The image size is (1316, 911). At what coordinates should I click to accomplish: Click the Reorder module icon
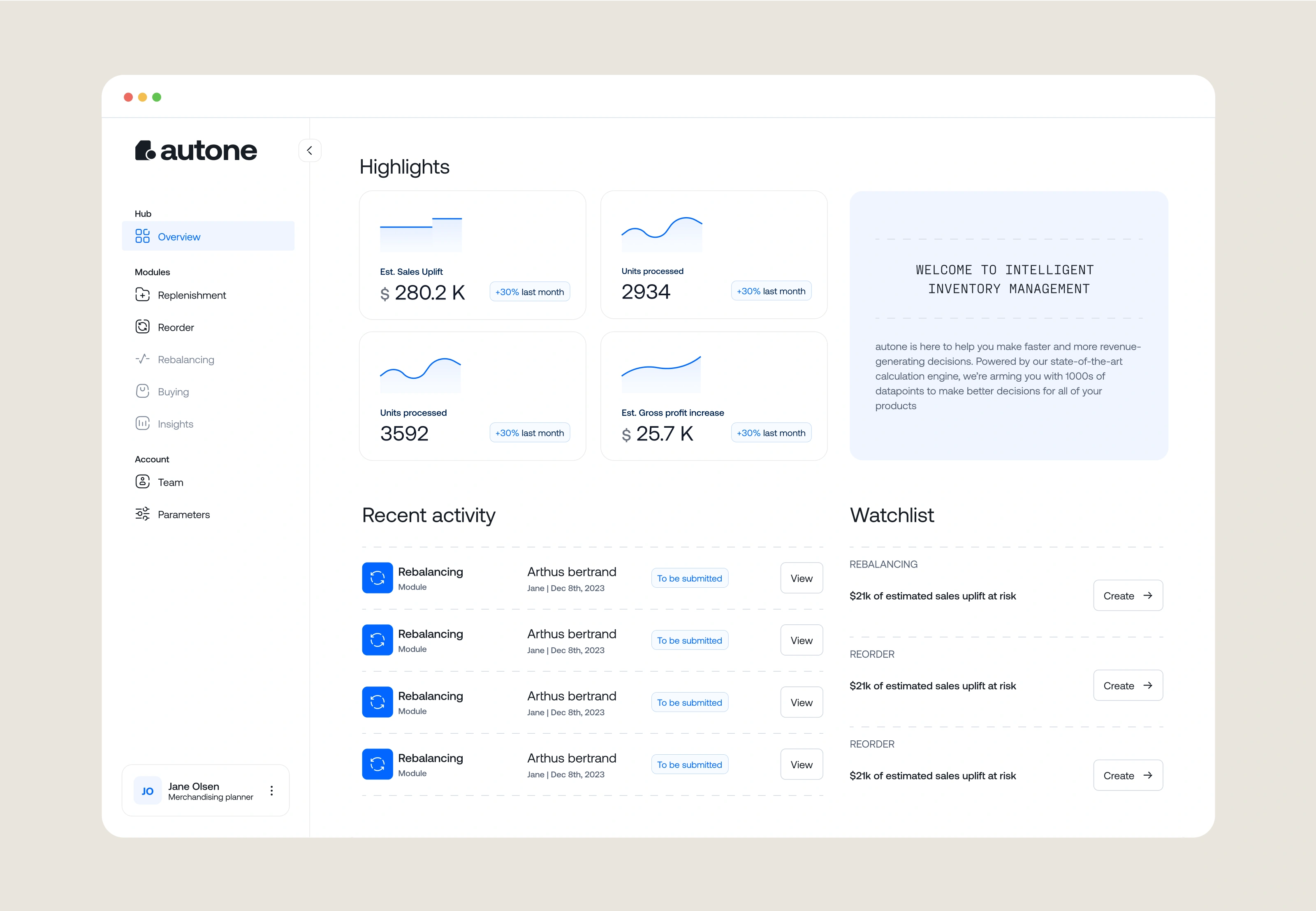click(142, 327)
